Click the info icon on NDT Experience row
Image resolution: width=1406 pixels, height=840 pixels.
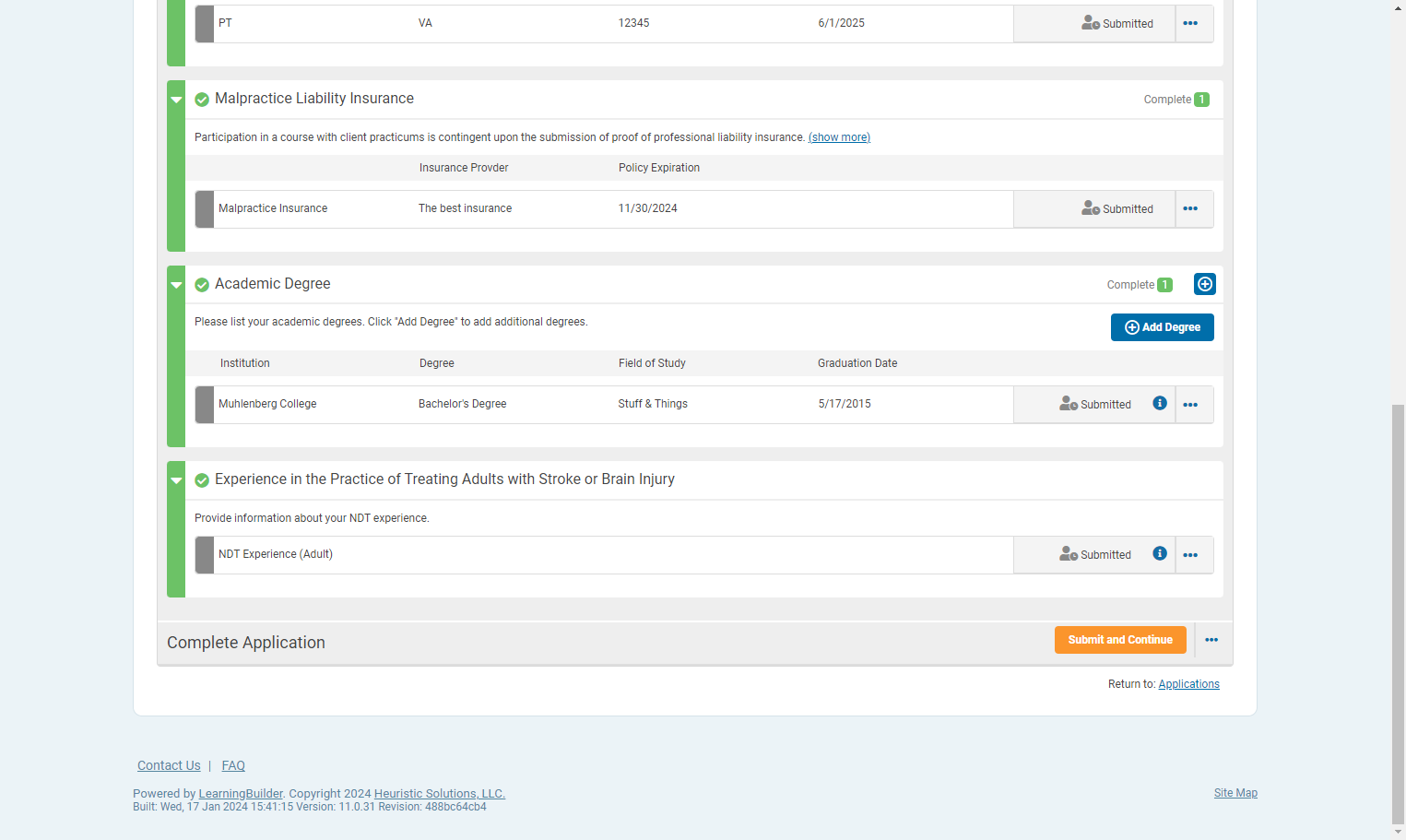pyautogui.click(x=1160, y=553)
